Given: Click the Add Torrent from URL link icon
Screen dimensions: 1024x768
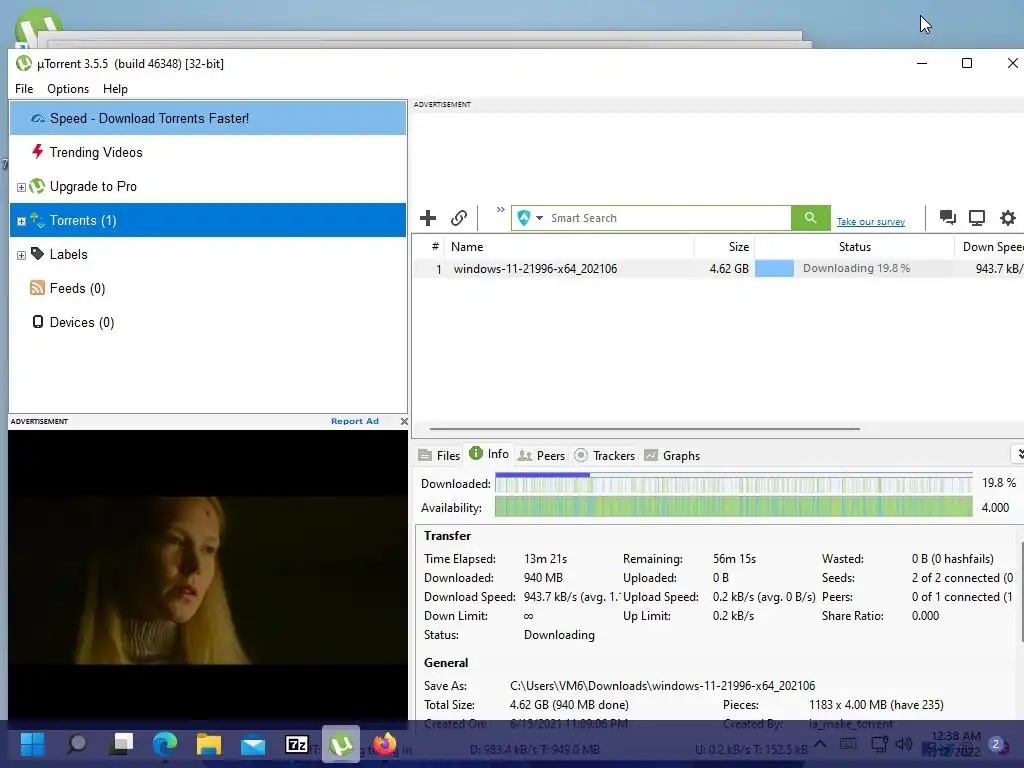Looking at the screenshot, I should [459, 218].
